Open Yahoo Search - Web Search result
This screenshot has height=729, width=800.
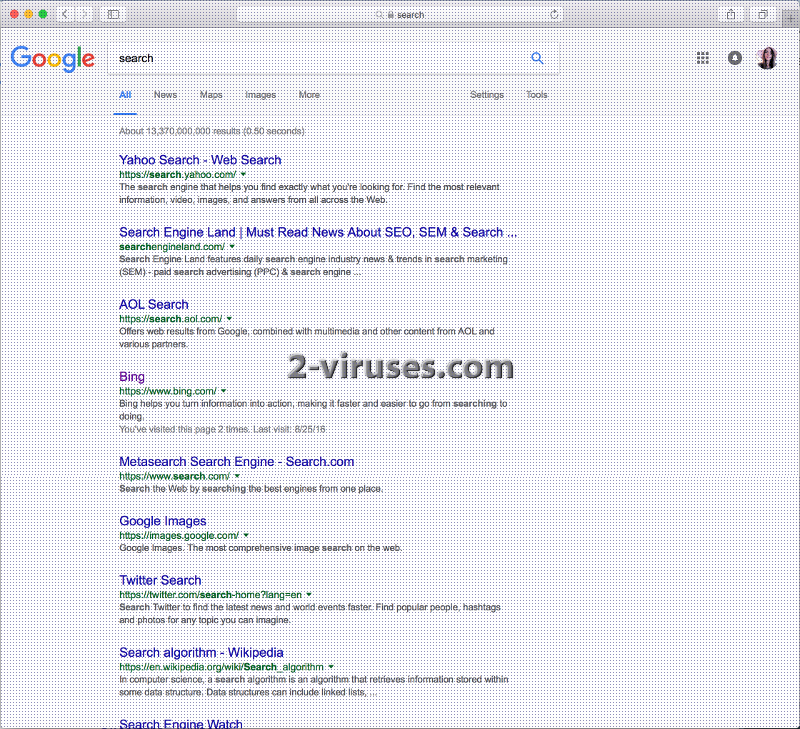point(200,160)
